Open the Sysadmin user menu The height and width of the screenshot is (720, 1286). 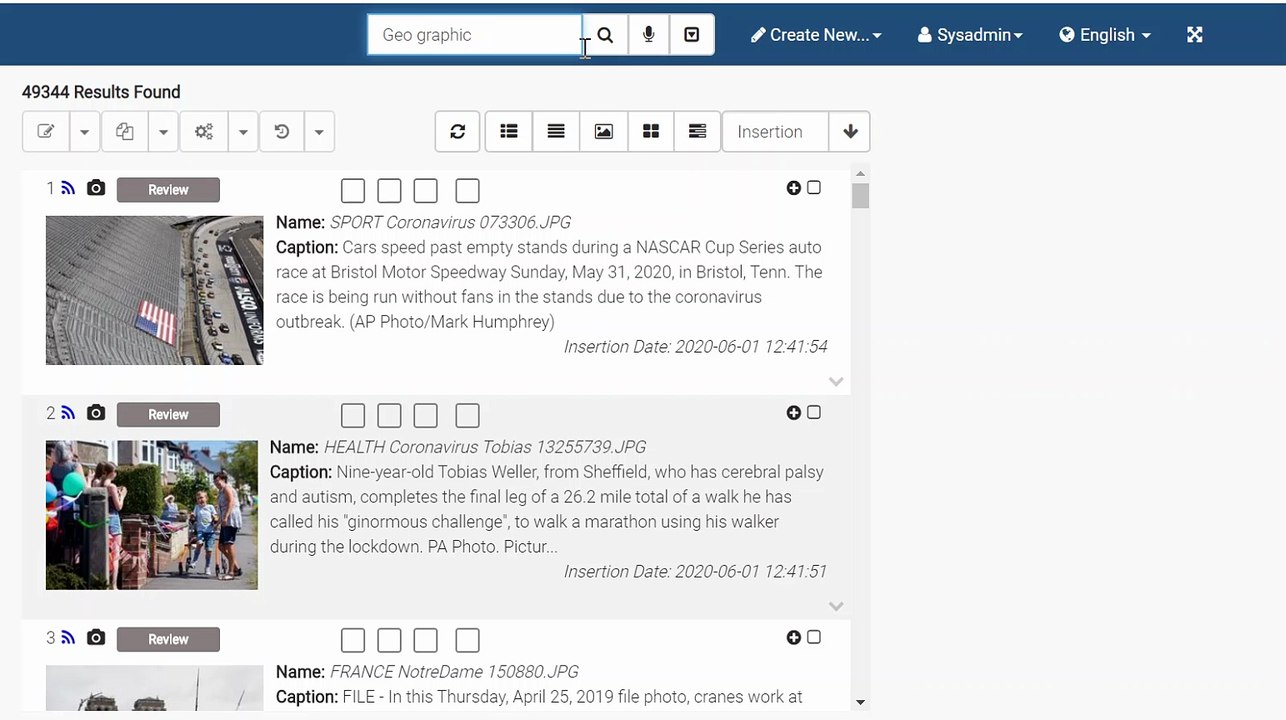[x=970, y=35]
